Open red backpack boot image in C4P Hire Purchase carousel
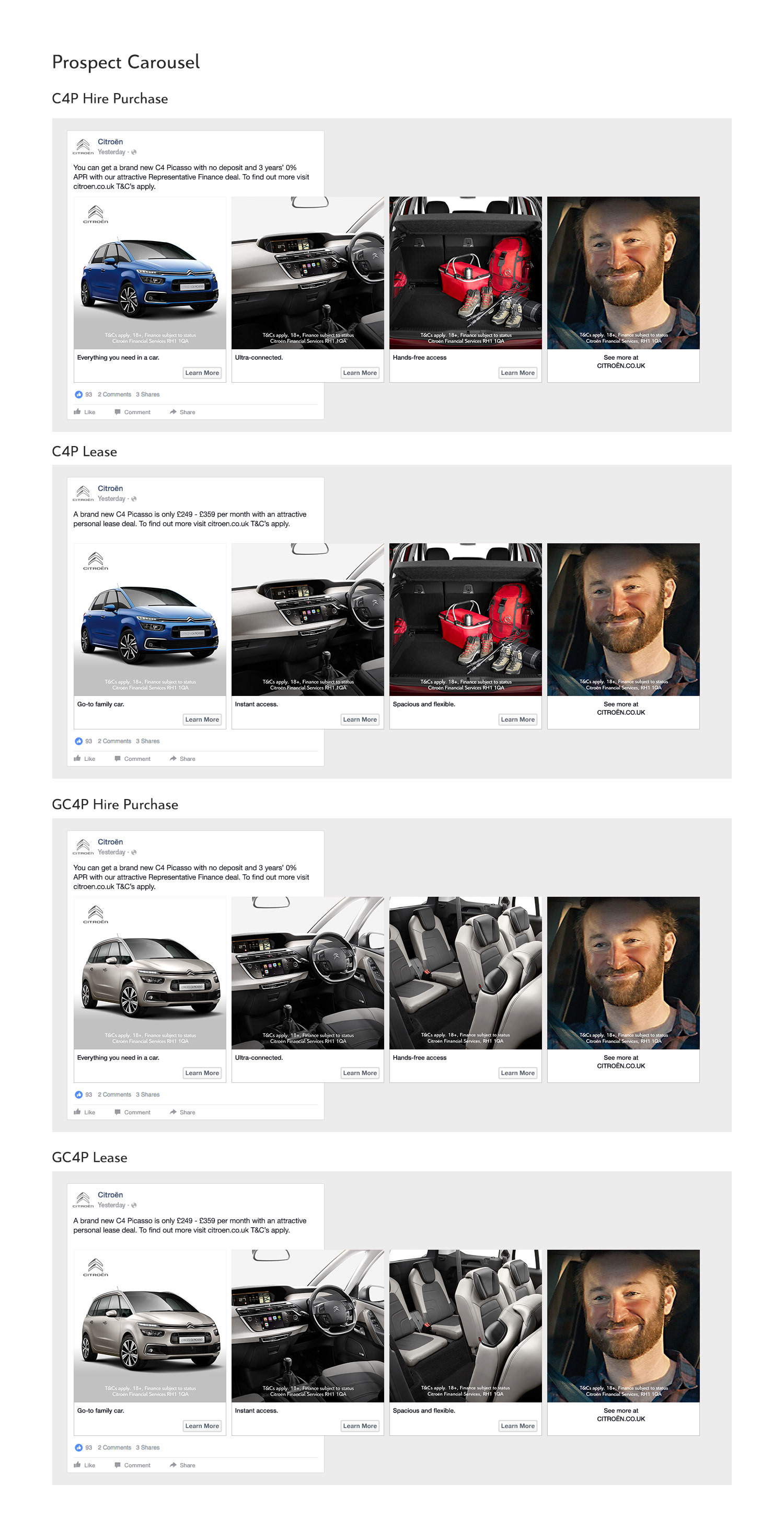The image size is (784, 1530). click(465, 272)
